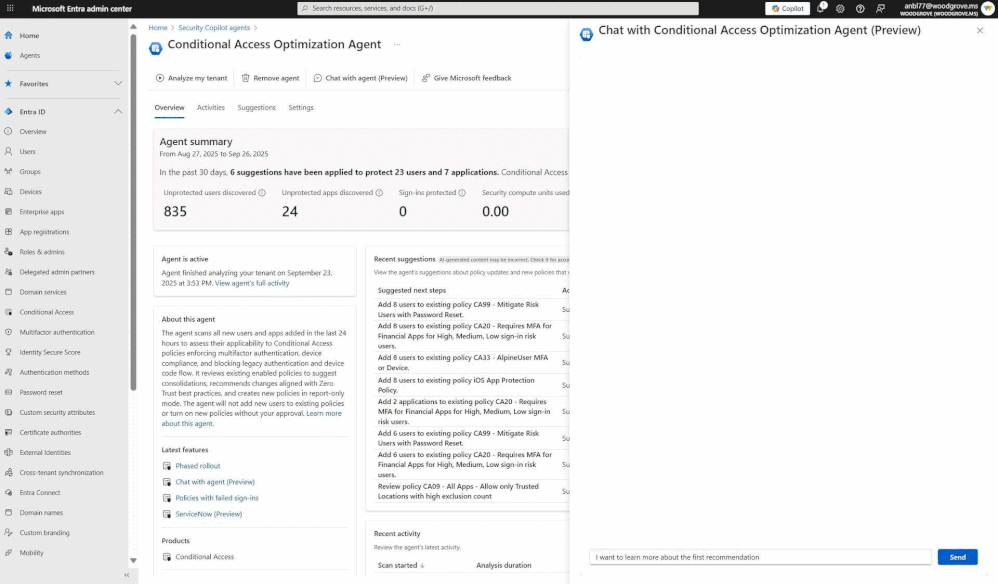Collapse the Entra ID section chevron

(118, 111)
